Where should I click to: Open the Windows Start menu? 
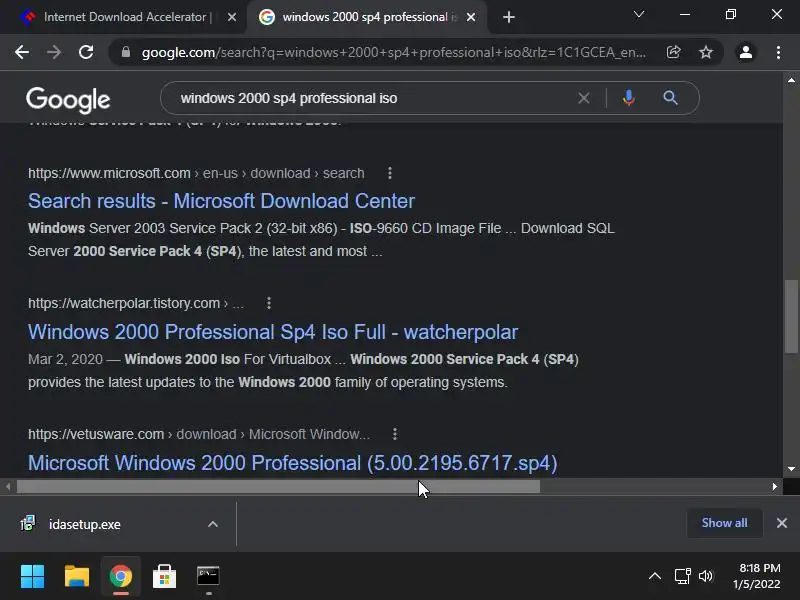[x=32, y=577]
